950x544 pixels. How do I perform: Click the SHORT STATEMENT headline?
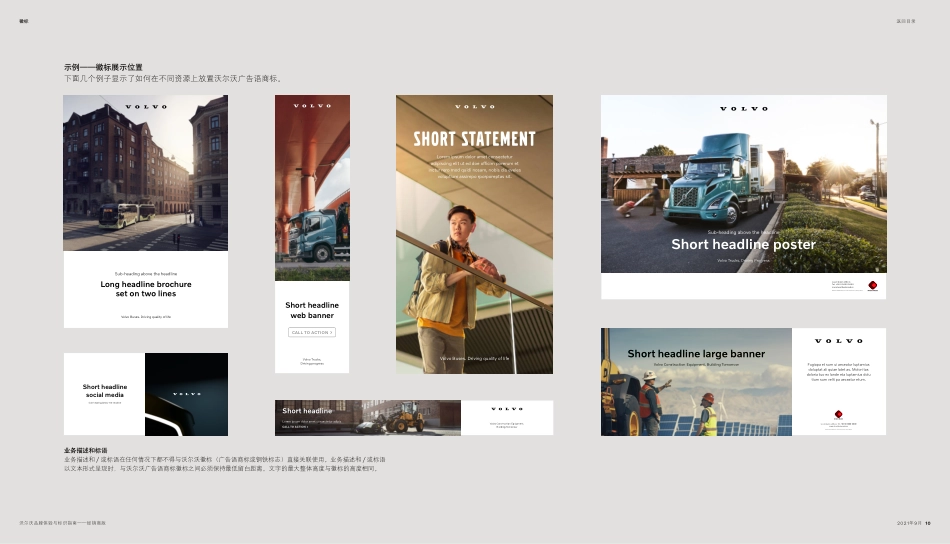pos(474,139)
